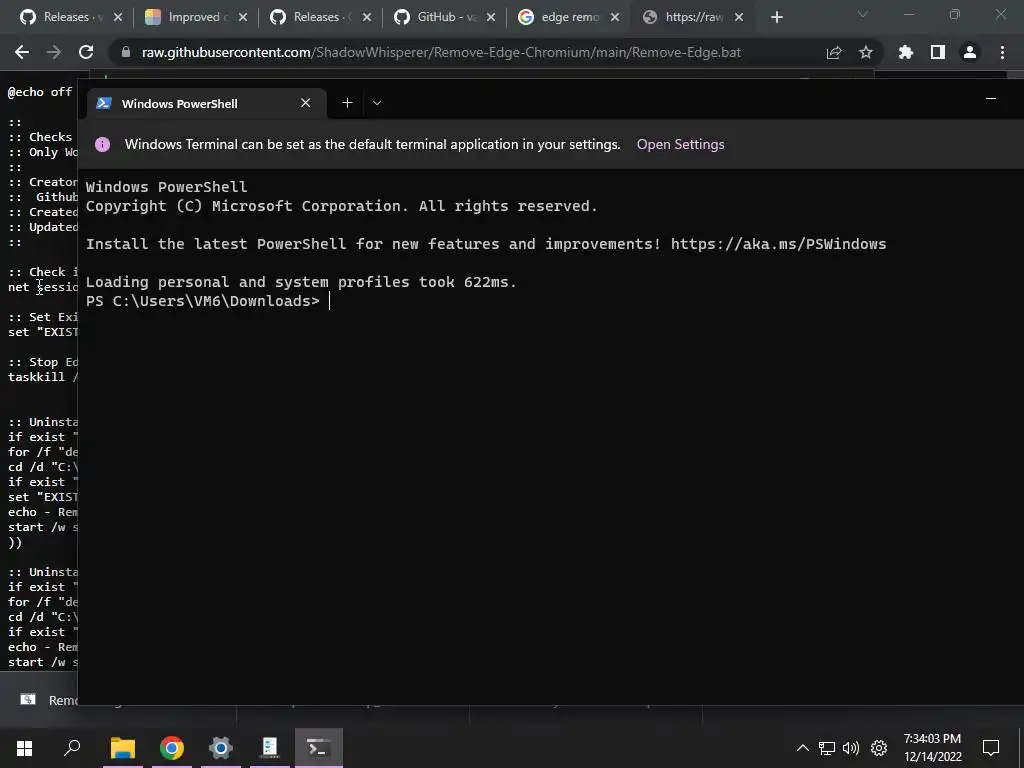Viewport: 1024px width, 768px height.
Task: Switch to second Releases tab
Action: click(x=320, y=17)
